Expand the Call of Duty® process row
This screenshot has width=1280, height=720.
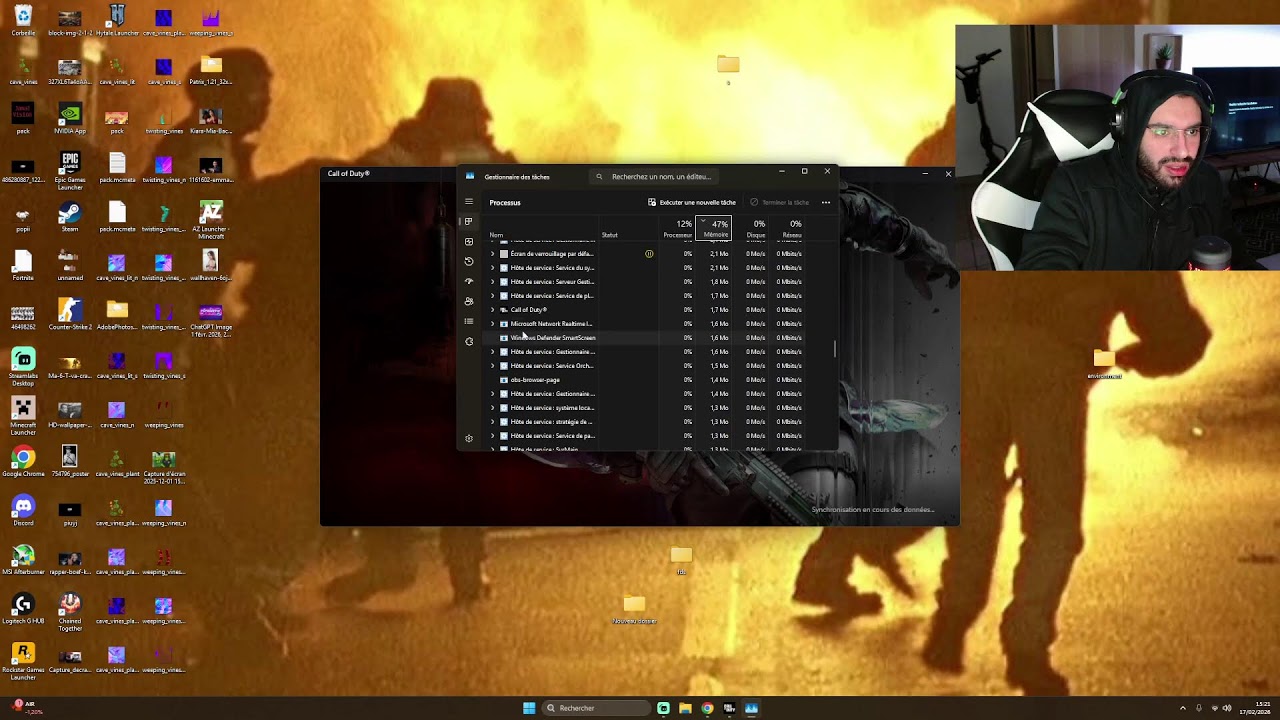[x=492, y=310]
